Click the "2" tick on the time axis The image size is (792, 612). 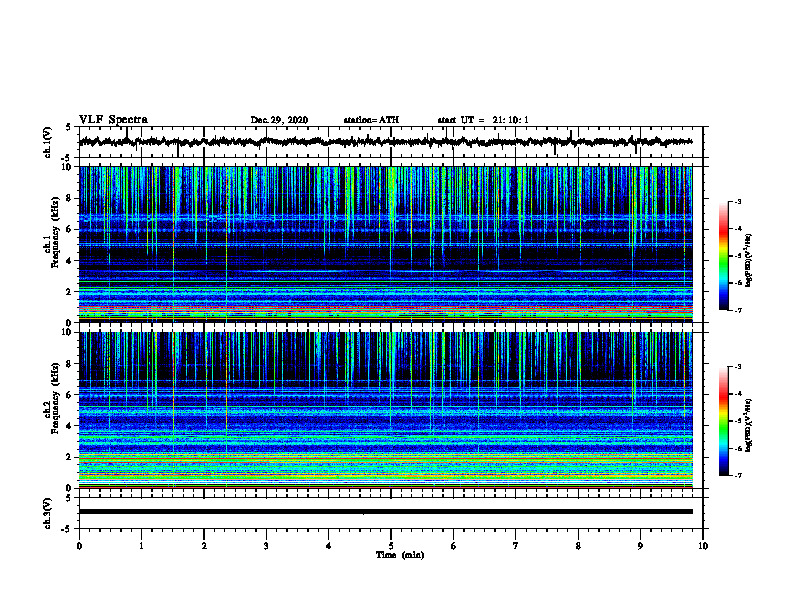coord(204,546)
